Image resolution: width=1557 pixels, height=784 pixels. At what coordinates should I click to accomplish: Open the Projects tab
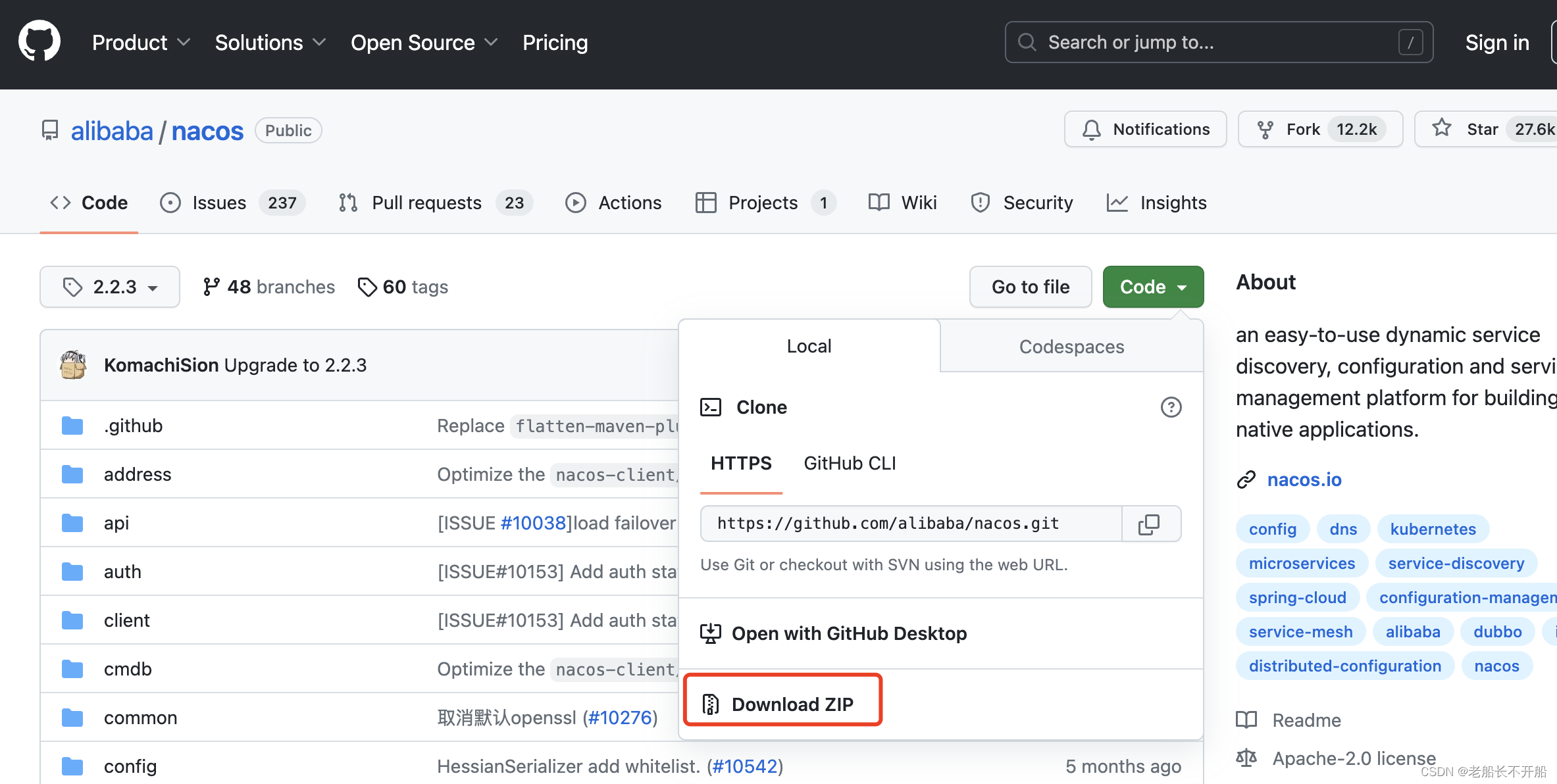(765, 203)
